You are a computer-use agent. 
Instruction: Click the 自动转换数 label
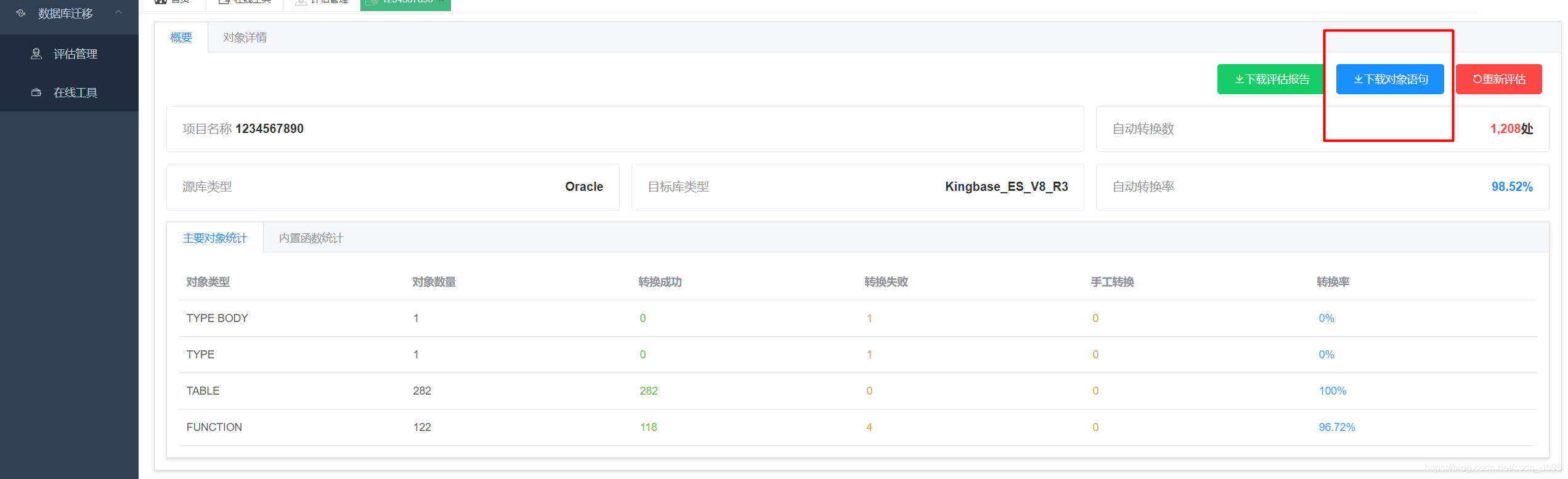point(1143,129)
